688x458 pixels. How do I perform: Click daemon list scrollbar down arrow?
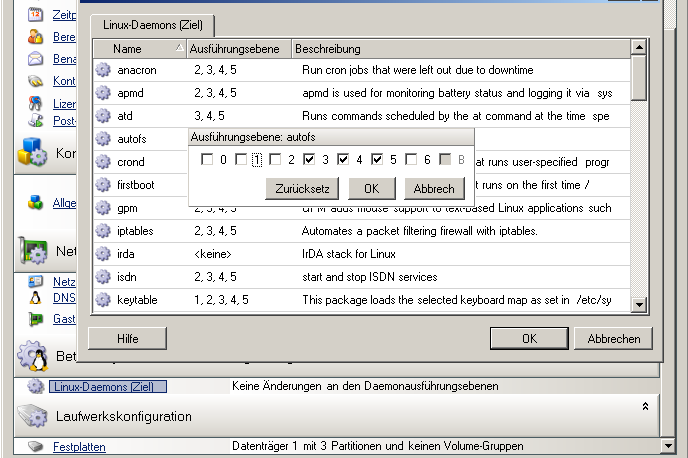[639, 304]
